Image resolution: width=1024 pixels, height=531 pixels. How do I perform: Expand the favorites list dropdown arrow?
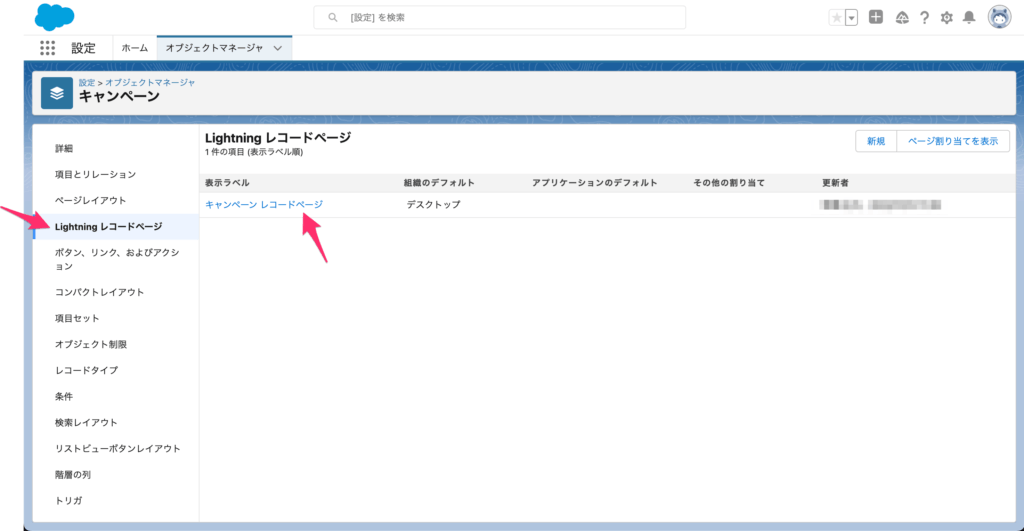(851, 18)
